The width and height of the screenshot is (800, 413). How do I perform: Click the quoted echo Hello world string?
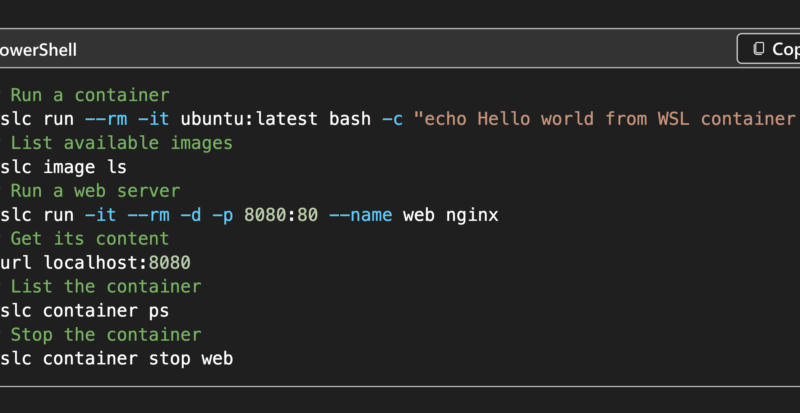(607, 119)
